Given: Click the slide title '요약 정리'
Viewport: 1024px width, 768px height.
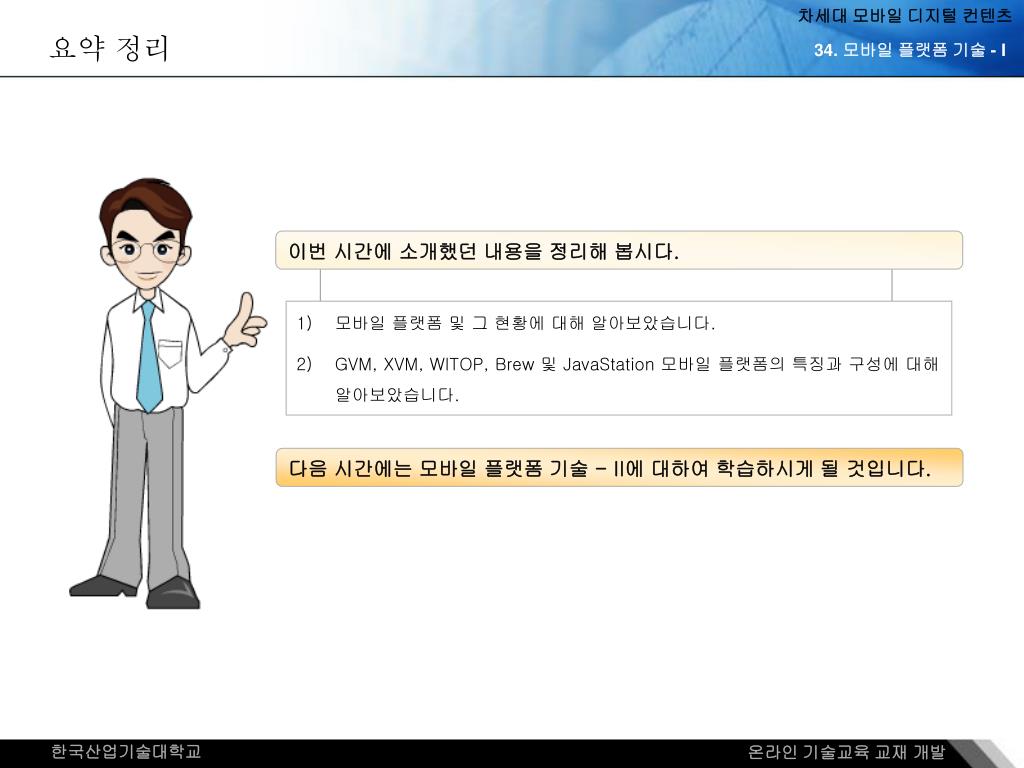Looking at the screenshot, I should pos(110,48).
